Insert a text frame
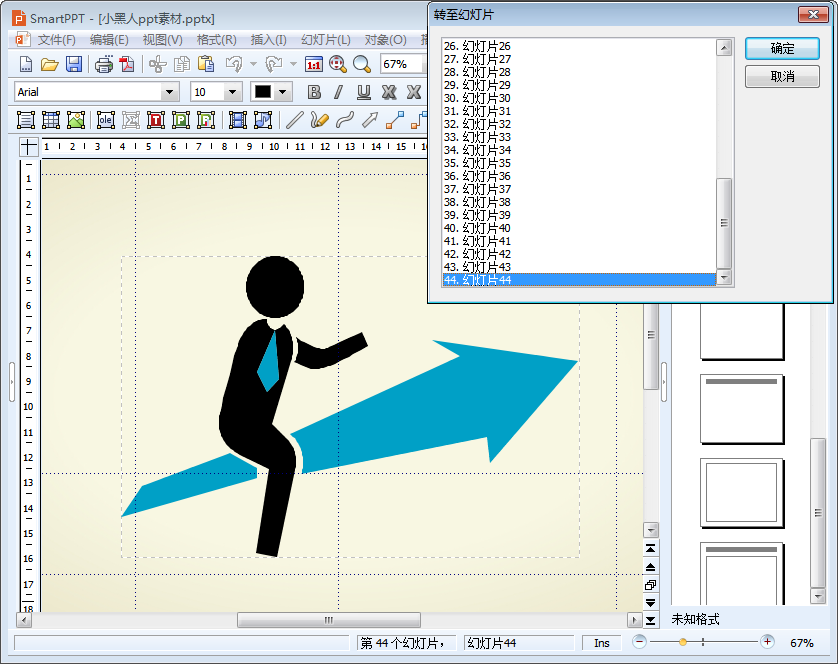This screenshot has height=664, width=838. tap(26, 120)
